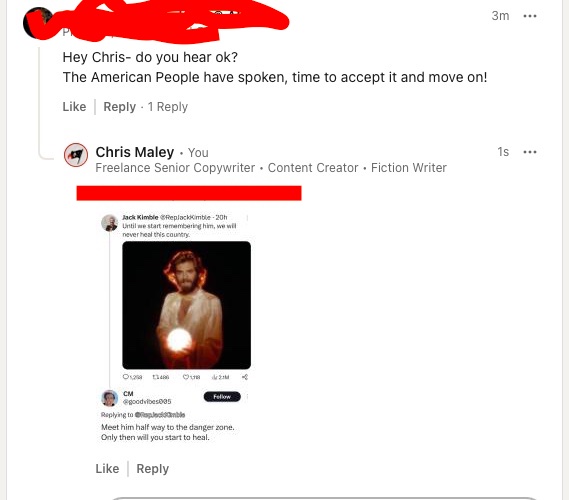Like the 'Hey Chris' comment

pyautogui.click(x=74, y=107)
